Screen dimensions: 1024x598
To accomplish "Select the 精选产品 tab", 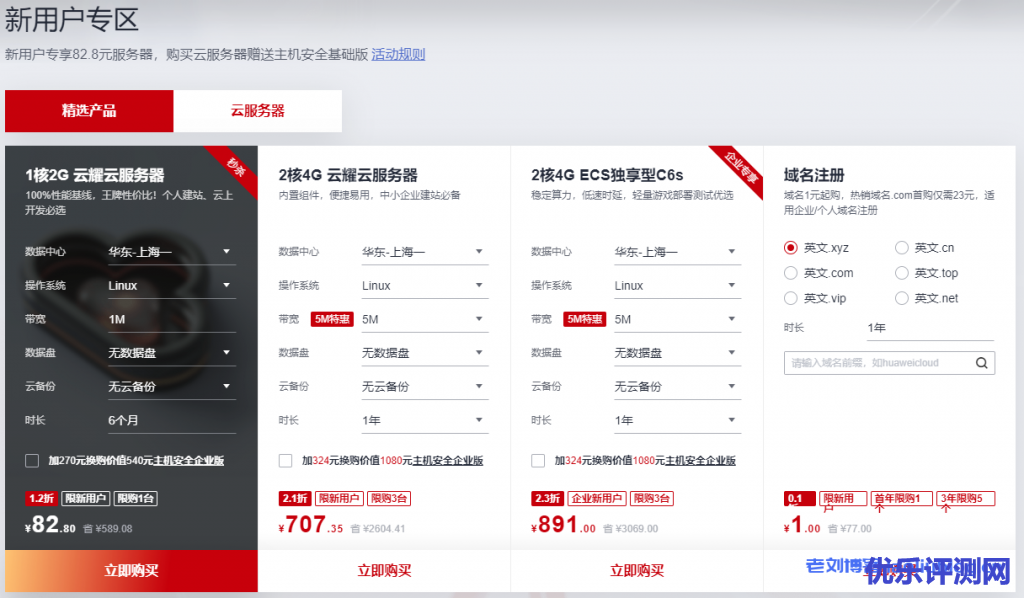I will click(89, 111).
